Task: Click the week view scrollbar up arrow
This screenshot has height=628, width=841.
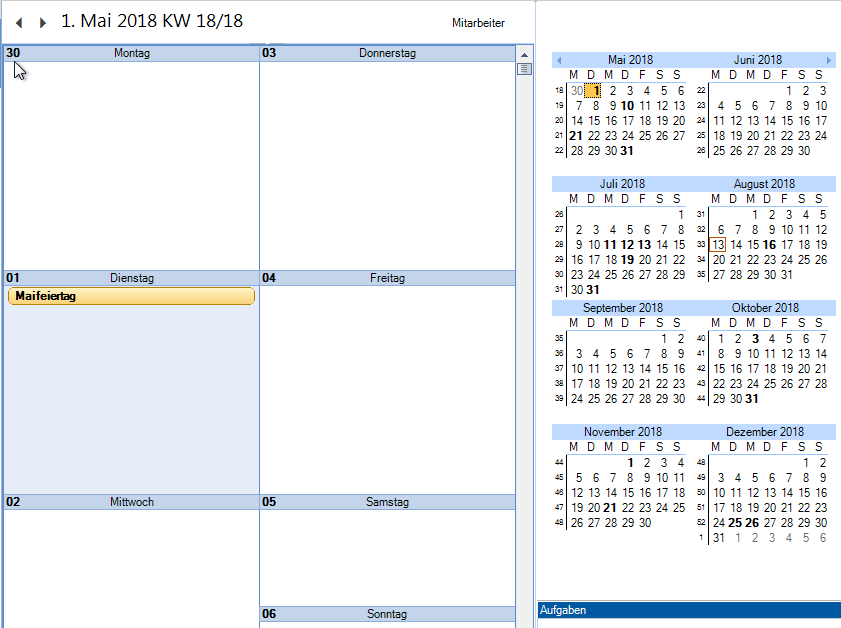Action: coord(523,53)
